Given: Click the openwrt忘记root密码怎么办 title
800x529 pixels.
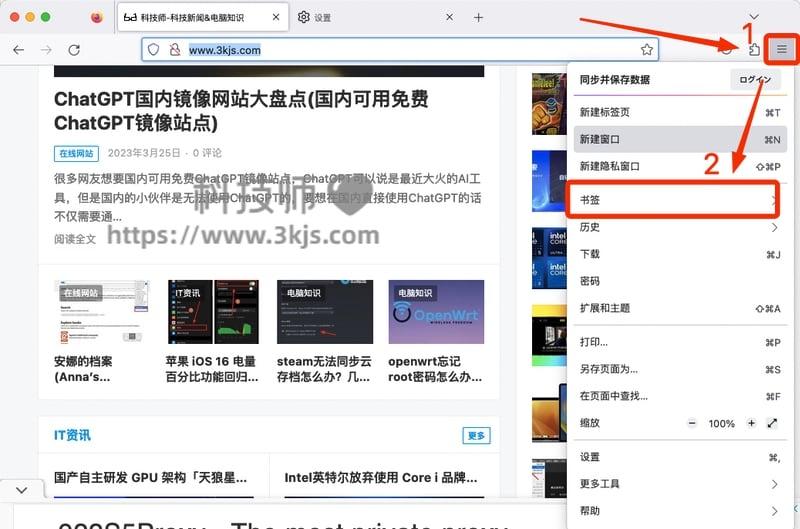Looking at the screenshot, I should pos(435,369).
